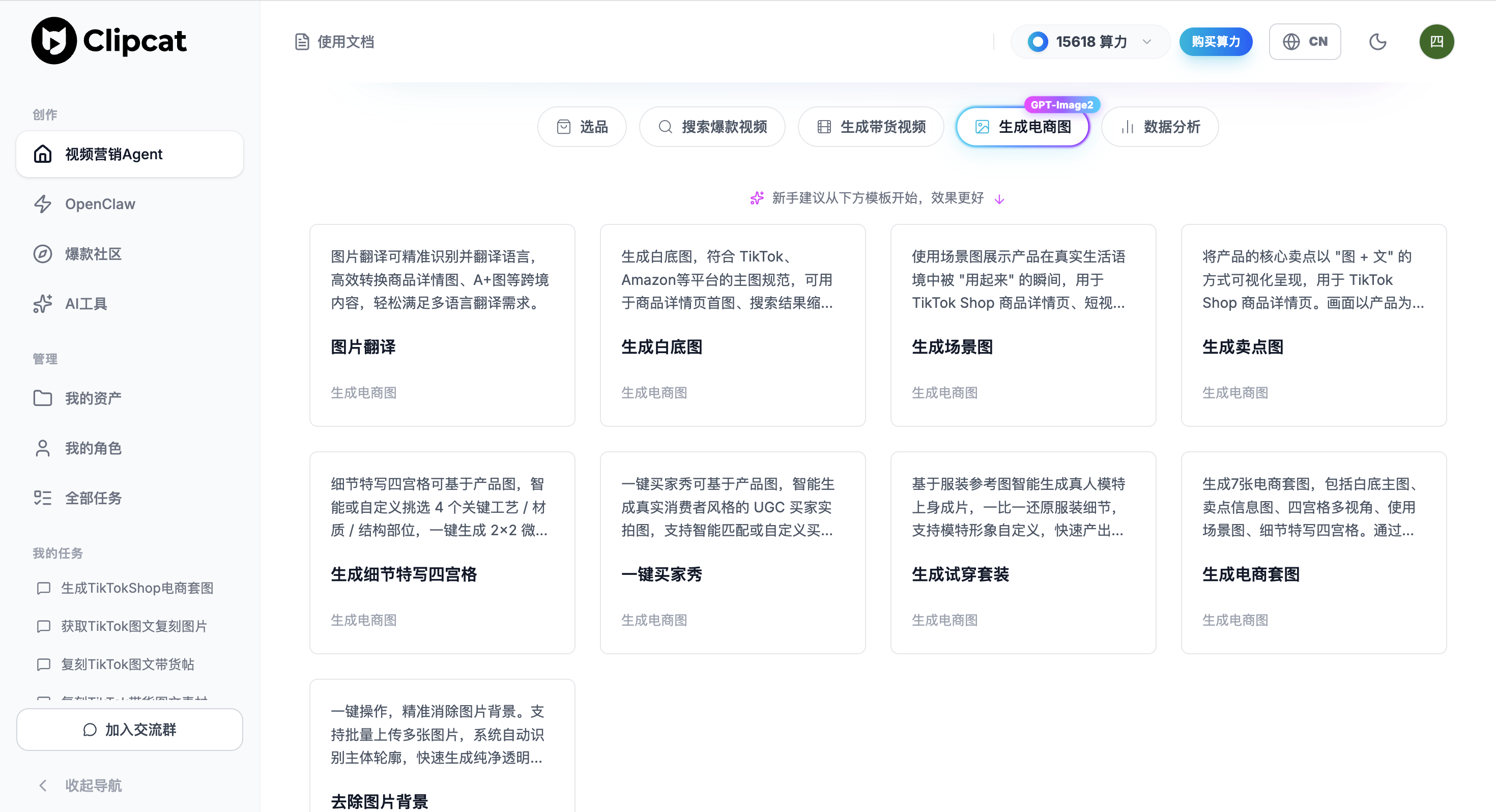Click the document icon beside 使用文档

tap(302, 42)
